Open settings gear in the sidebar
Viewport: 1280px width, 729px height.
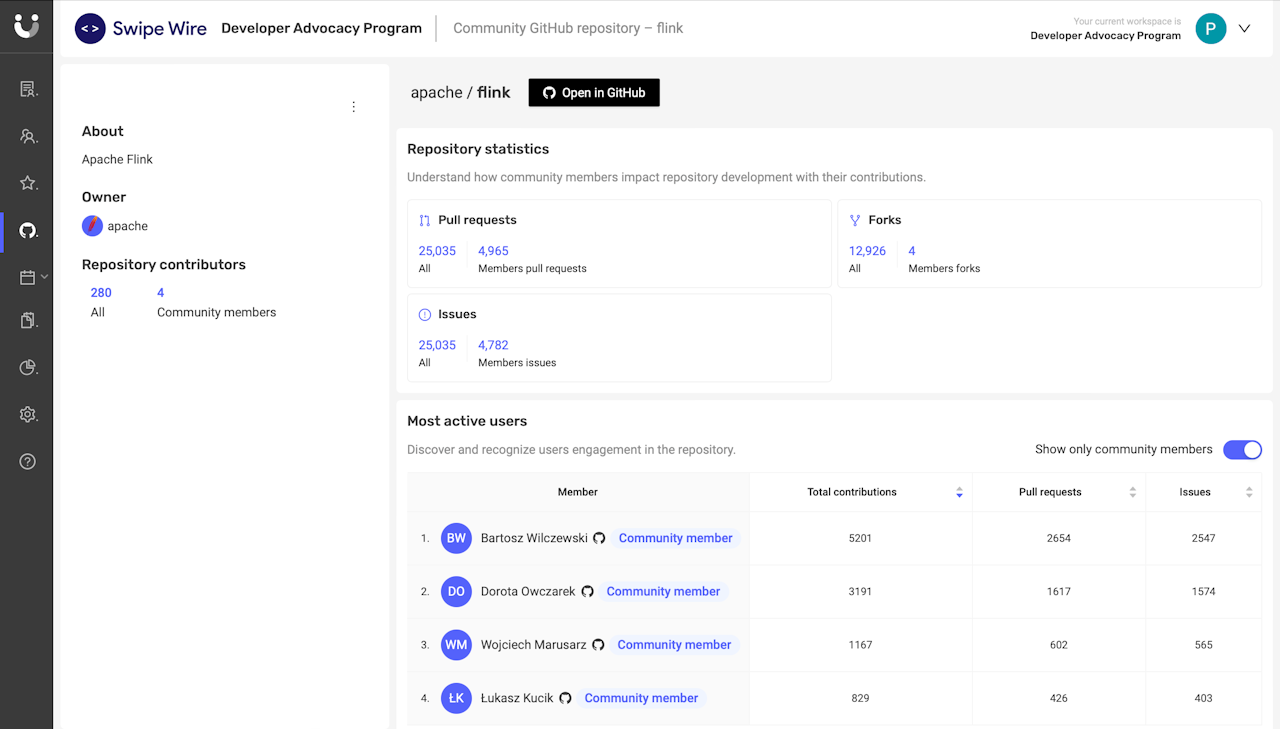point(28,415)
